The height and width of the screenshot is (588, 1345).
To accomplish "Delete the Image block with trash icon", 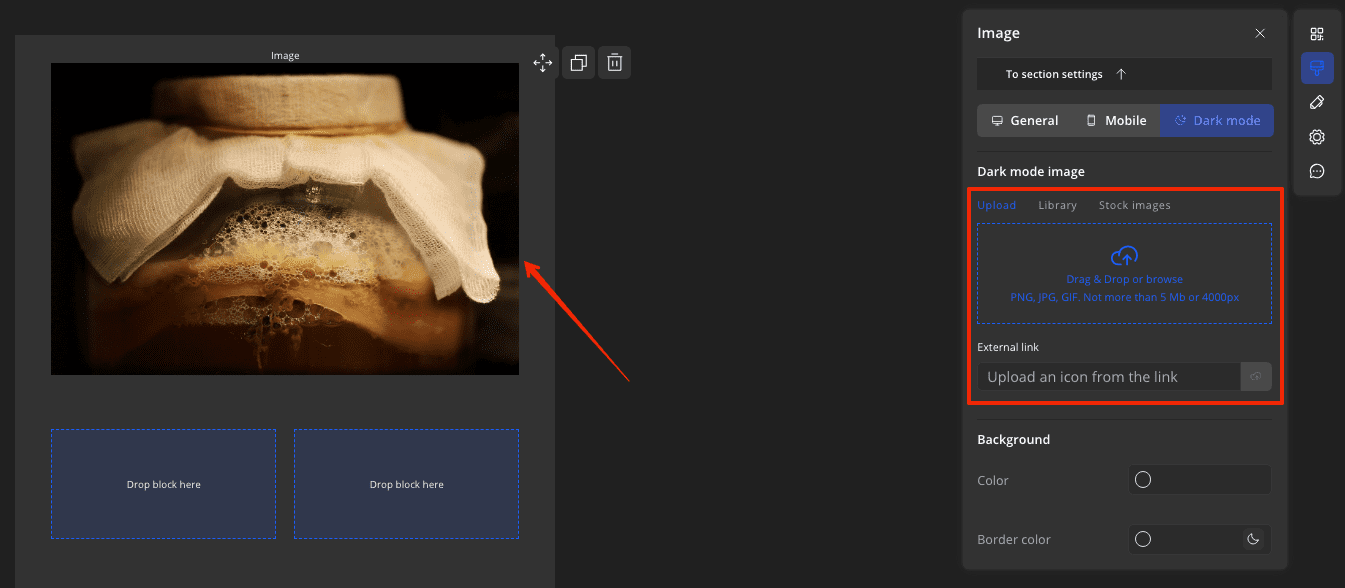I will (615, 63).
